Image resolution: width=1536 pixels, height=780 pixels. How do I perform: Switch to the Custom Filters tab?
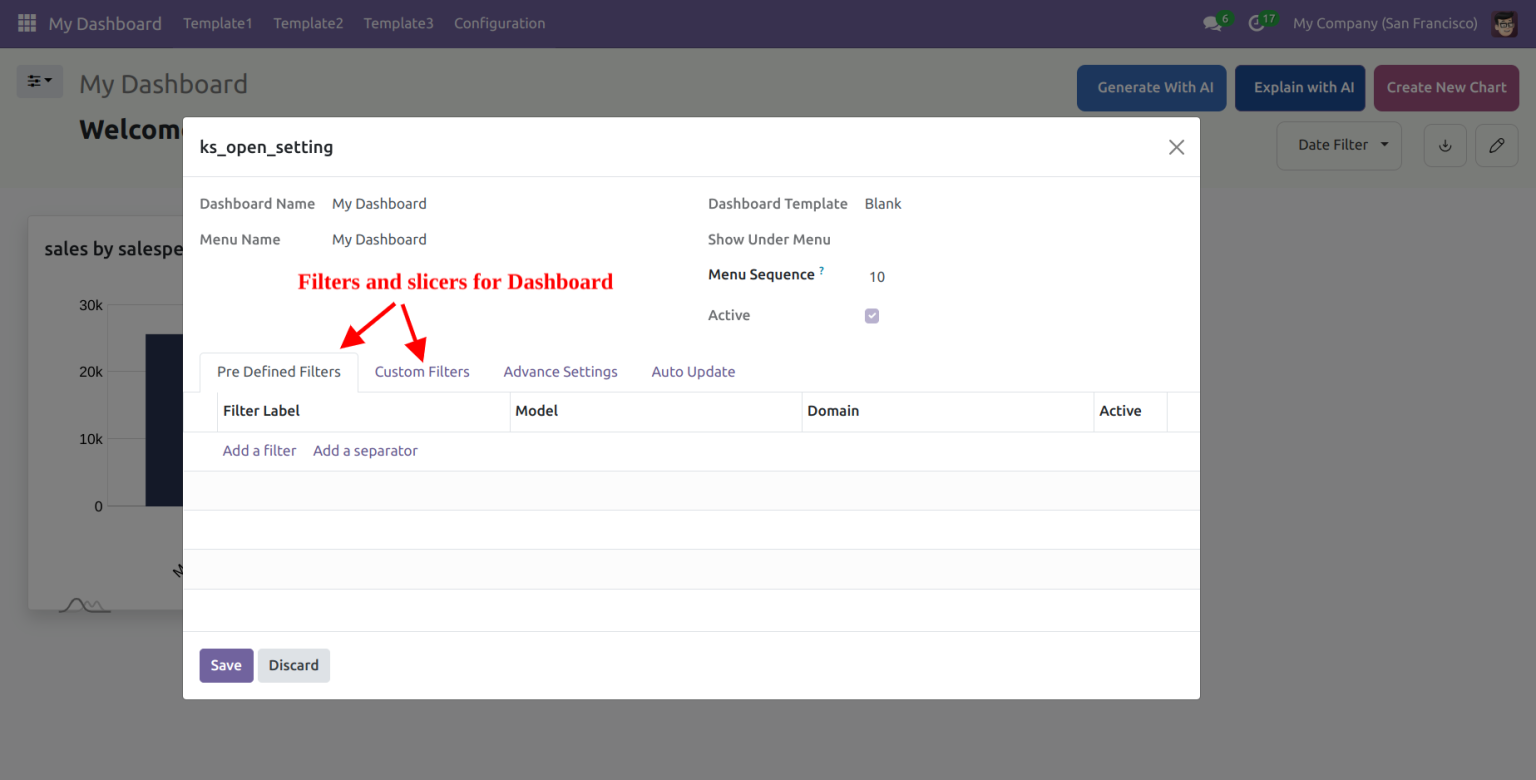point(422,372)
